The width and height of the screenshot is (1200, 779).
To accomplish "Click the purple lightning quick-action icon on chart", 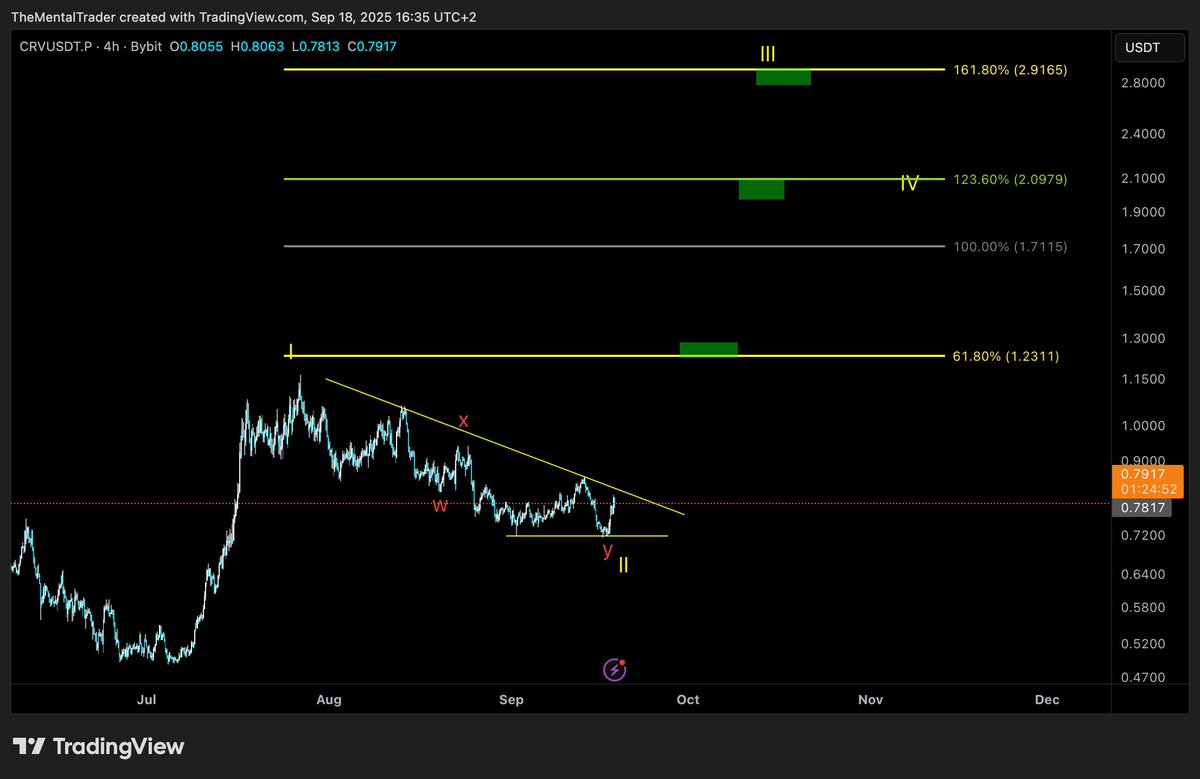I will tap(614, 669).
